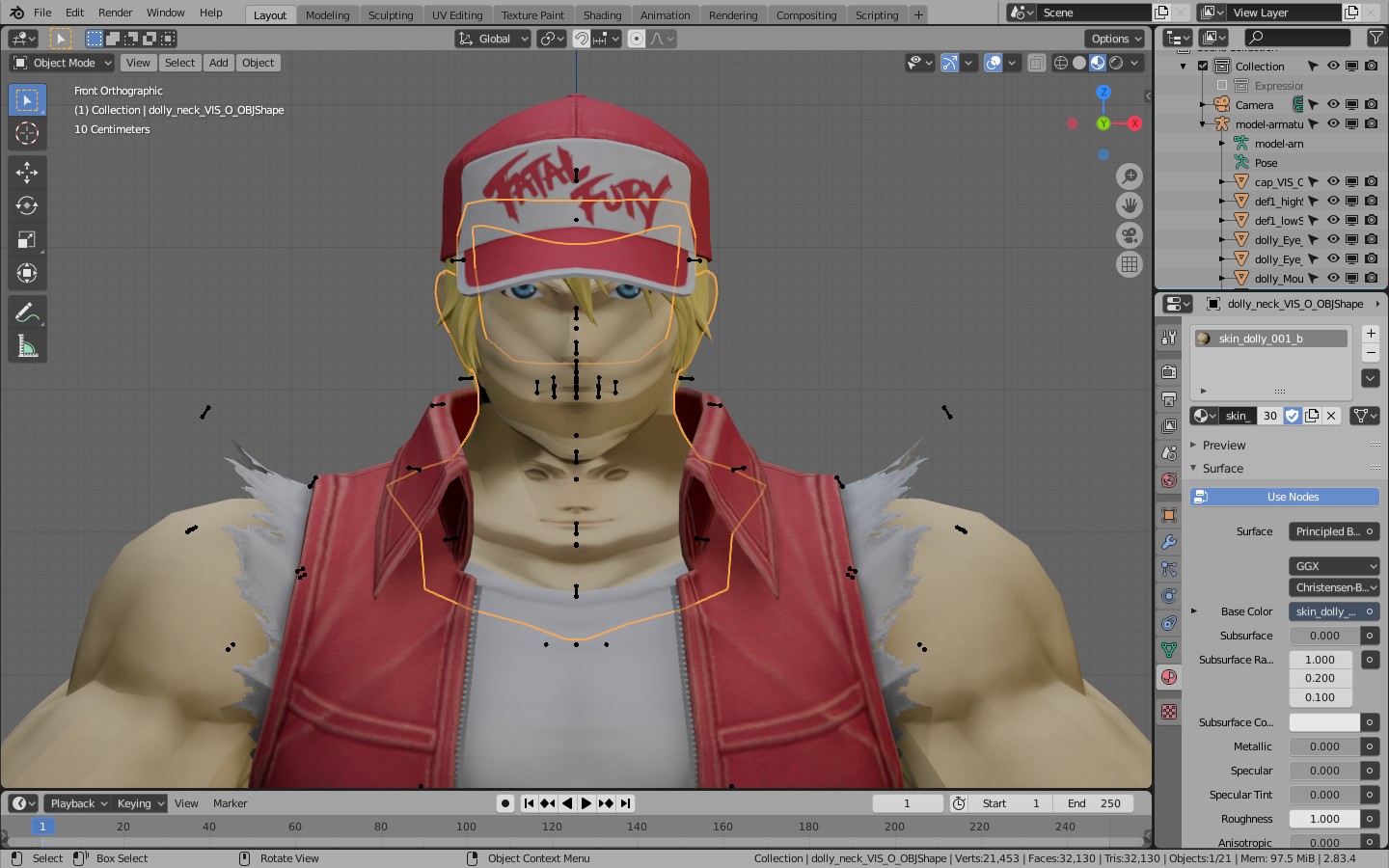Select the Measure tool
This screenshot has width=1389, height=868.
27,346
